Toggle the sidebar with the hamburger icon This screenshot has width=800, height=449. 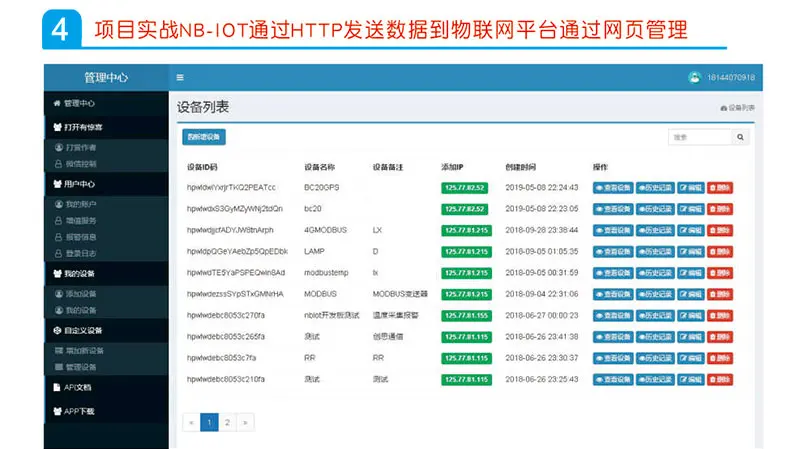180,78
